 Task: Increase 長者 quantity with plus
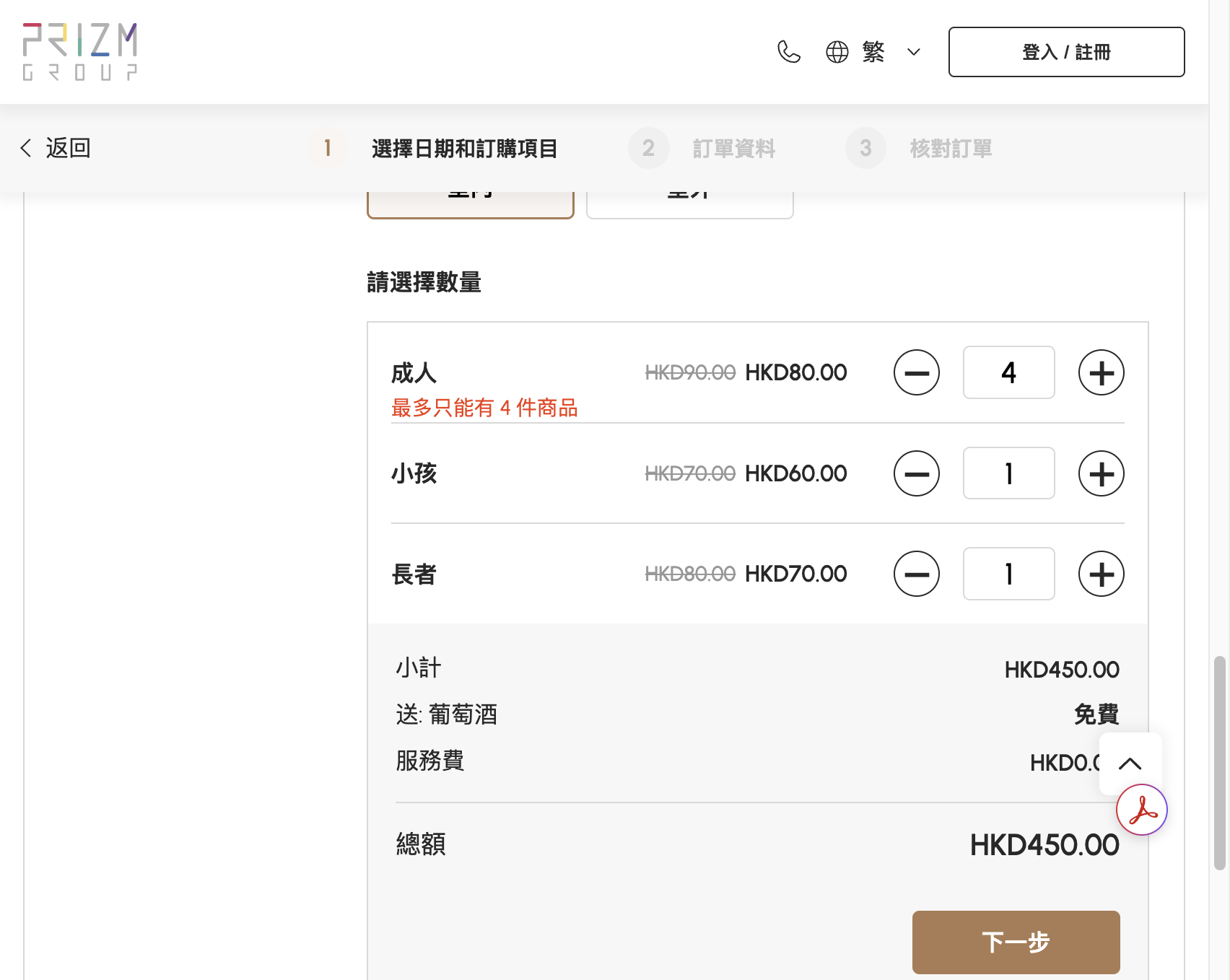(1101, 574)
